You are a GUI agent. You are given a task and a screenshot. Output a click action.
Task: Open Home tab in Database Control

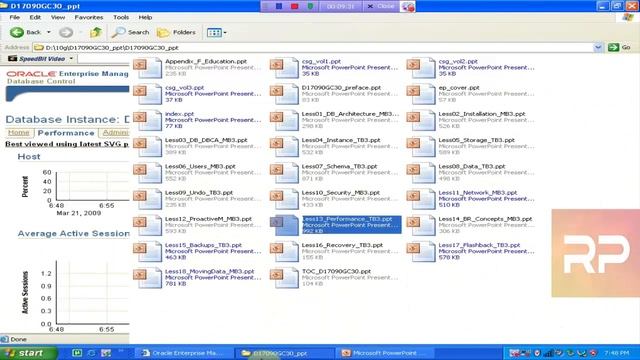point(19,133)
